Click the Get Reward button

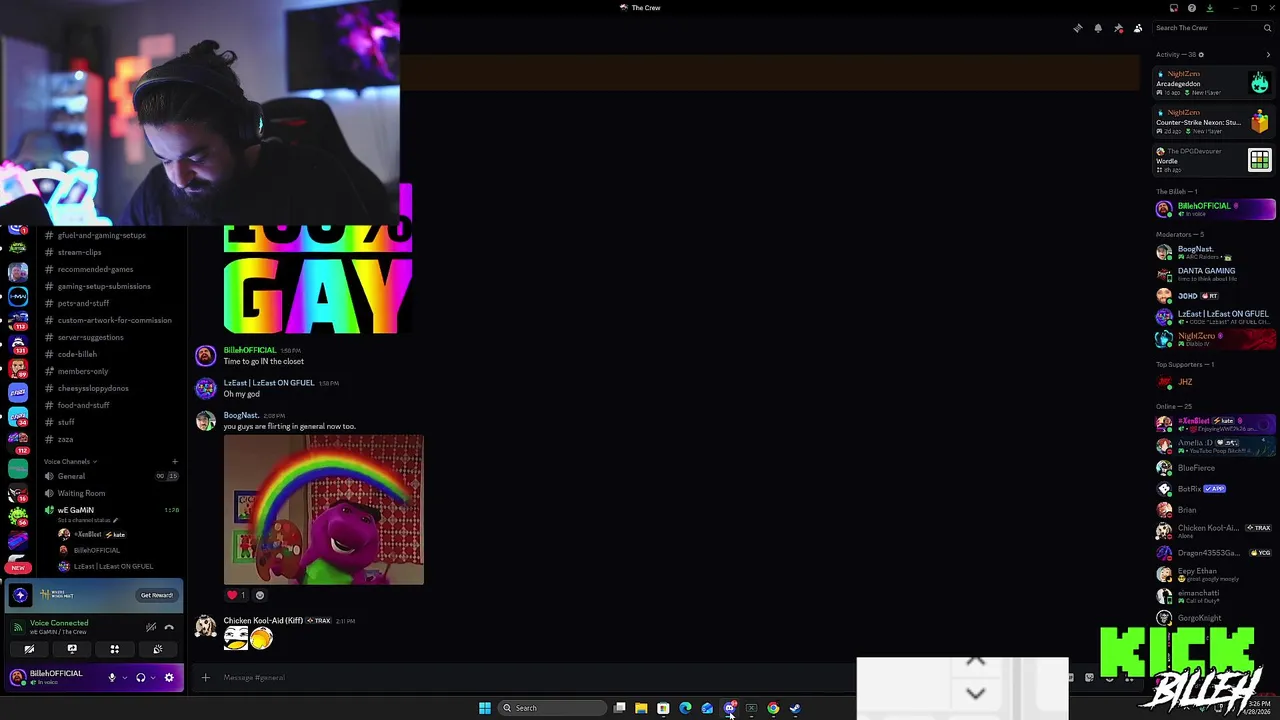(x=157, y=595)
